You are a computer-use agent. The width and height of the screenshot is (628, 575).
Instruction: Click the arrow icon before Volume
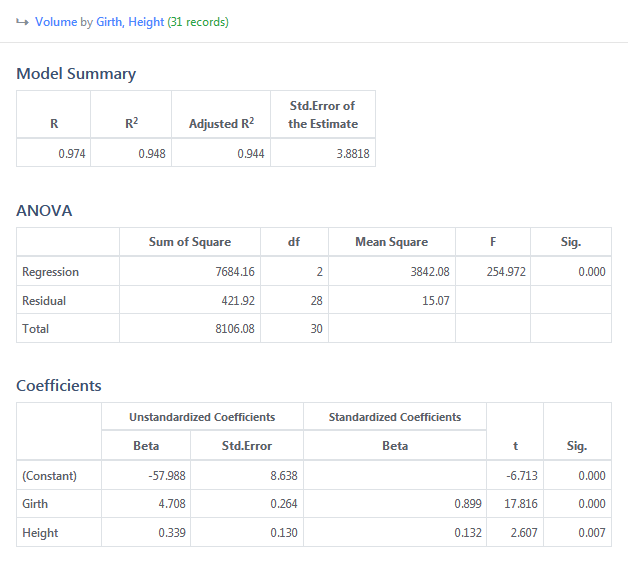22,22
